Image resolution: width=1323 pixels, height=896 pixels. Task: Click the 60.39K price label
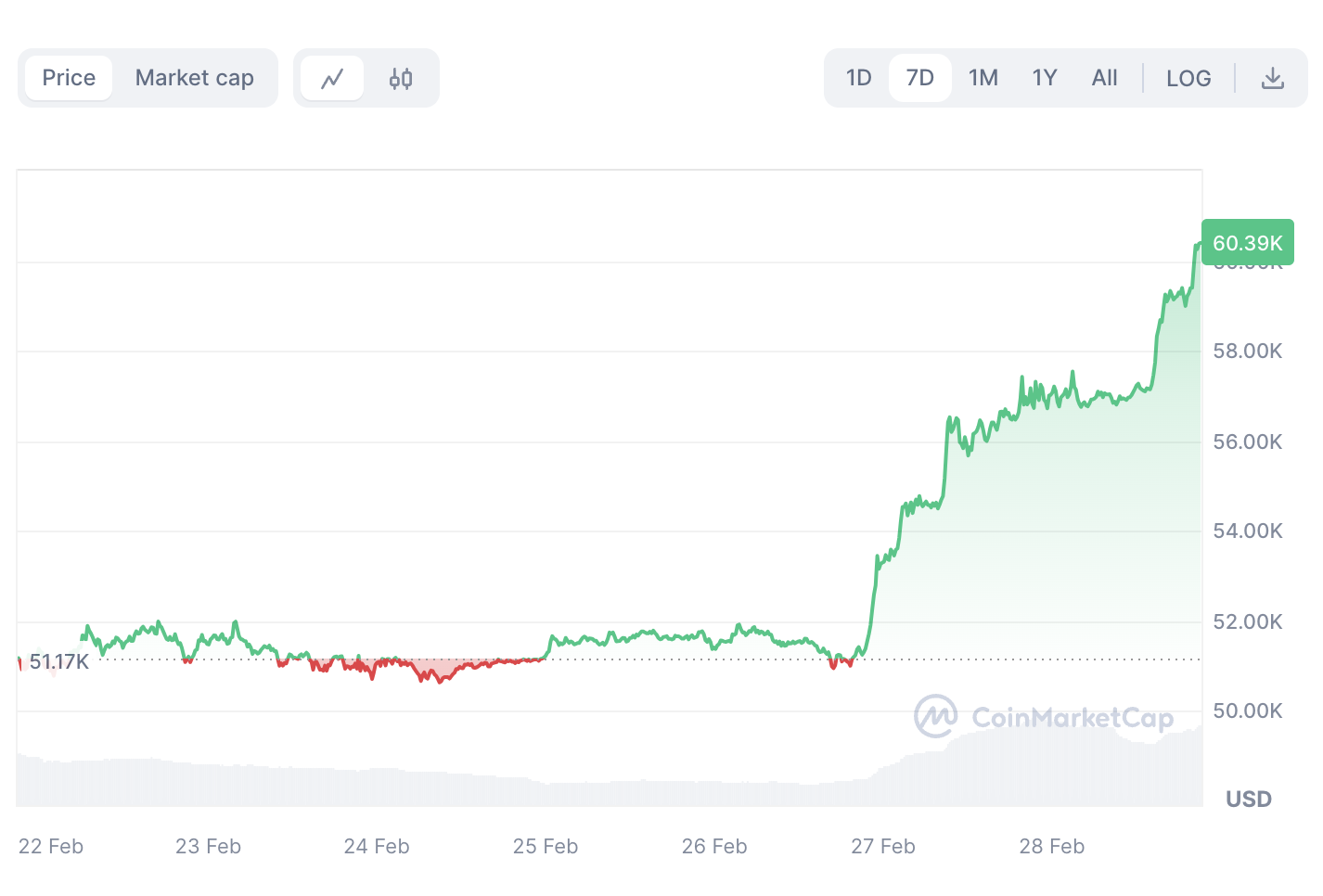pyautogui.click(x=1248, y=242)
